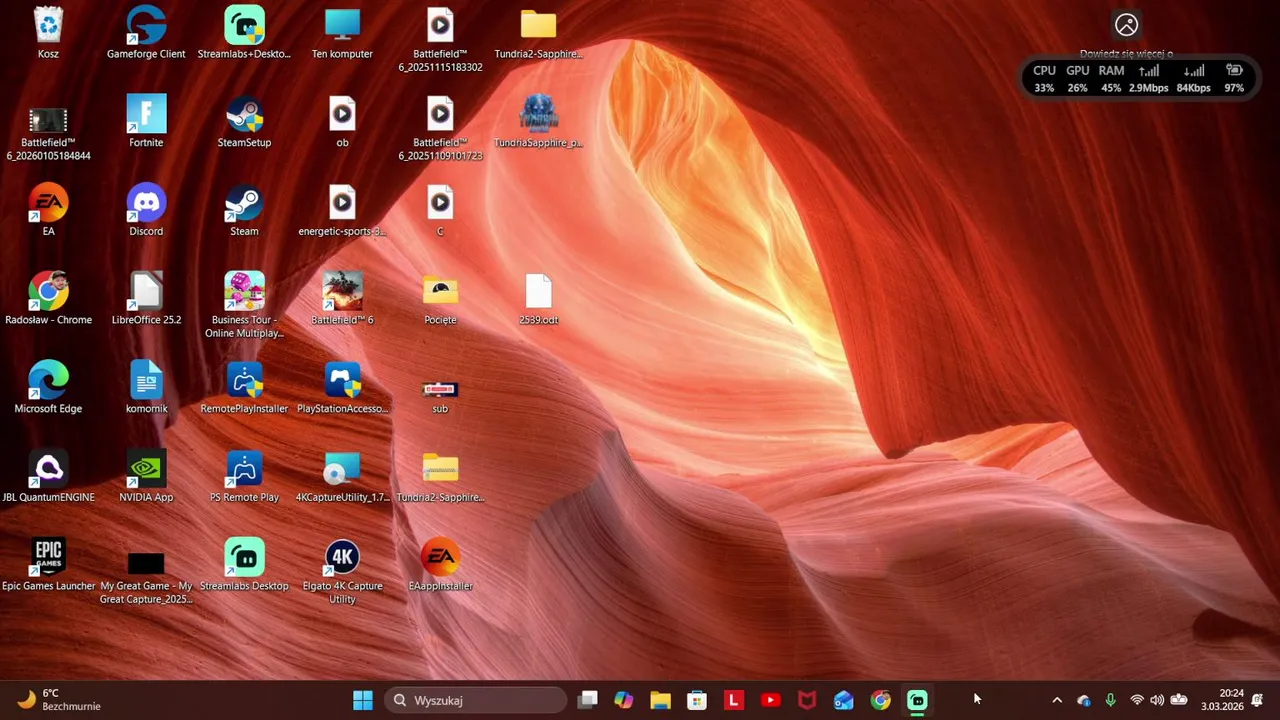Click the microphone tray icon
This screenshot has width=1280, height=720.
1110,700
